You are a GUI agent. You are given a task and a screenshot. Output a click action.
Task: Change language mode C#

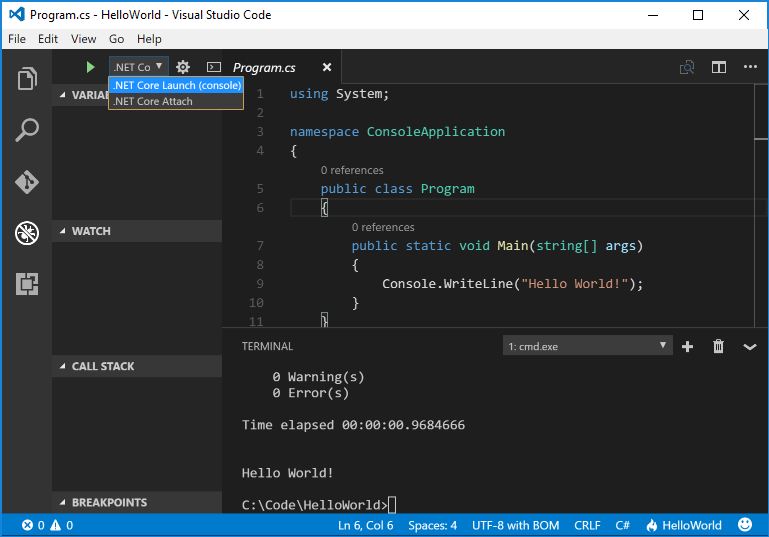tap(622, 525)
